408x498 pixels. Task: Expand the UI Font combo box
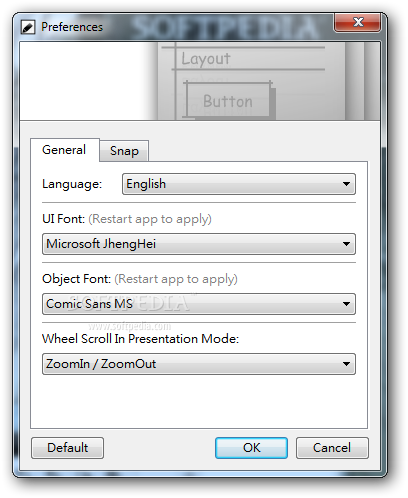click(199, 244)
